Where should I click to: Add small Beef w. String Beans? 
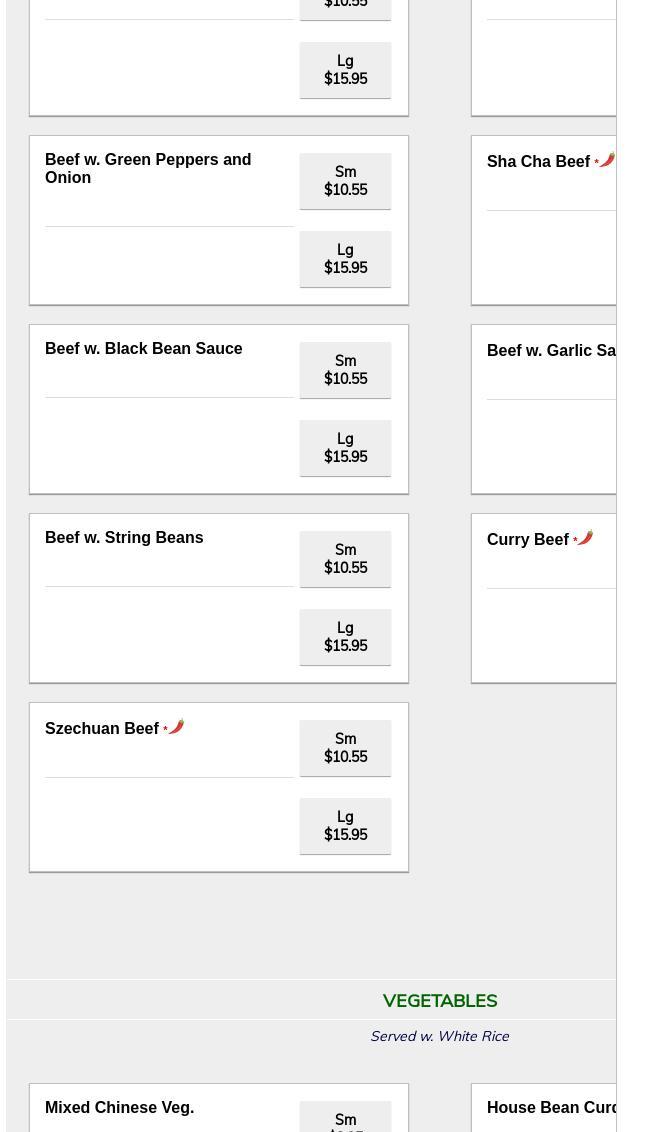[345, 560]
